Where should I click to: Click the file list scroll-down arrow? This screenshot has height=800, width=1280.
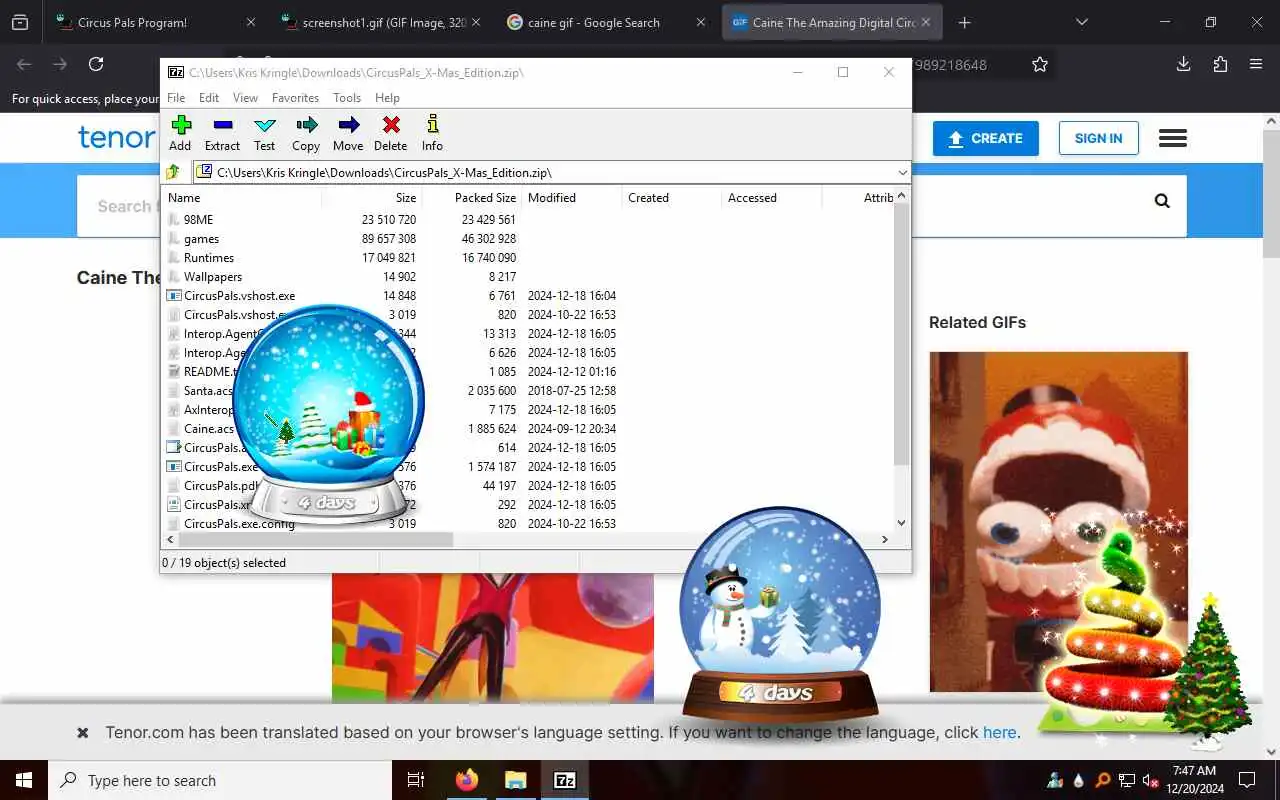click(901, 523)
